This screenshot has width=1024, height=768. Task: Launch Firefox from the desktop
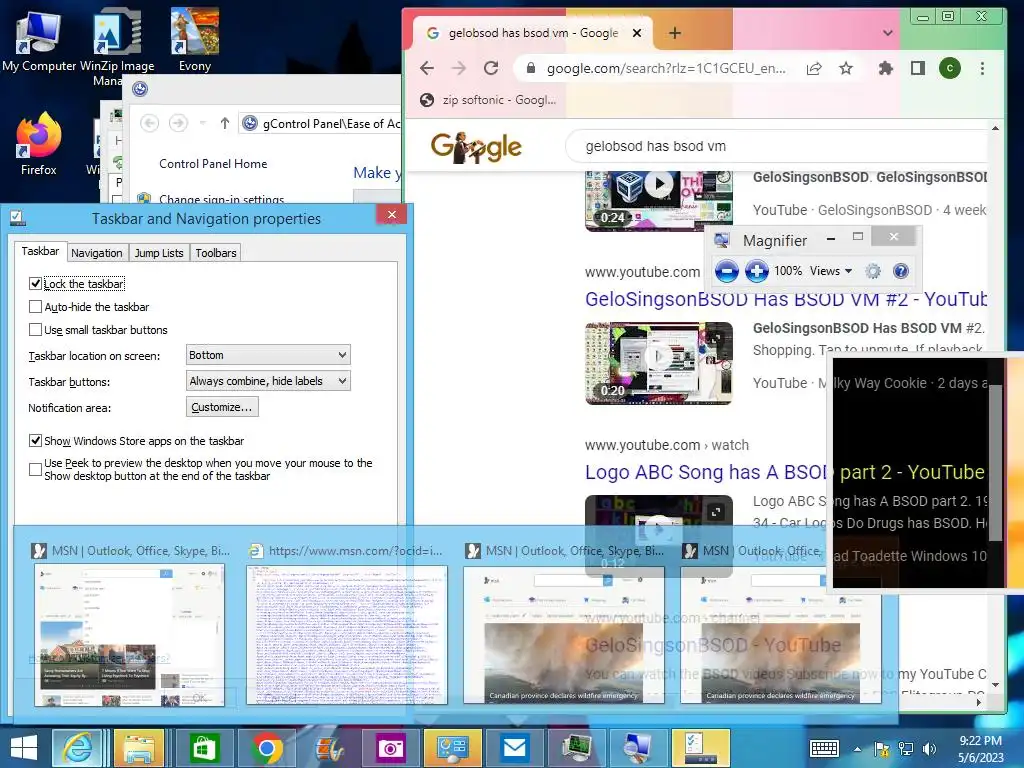tap(39, 144)
